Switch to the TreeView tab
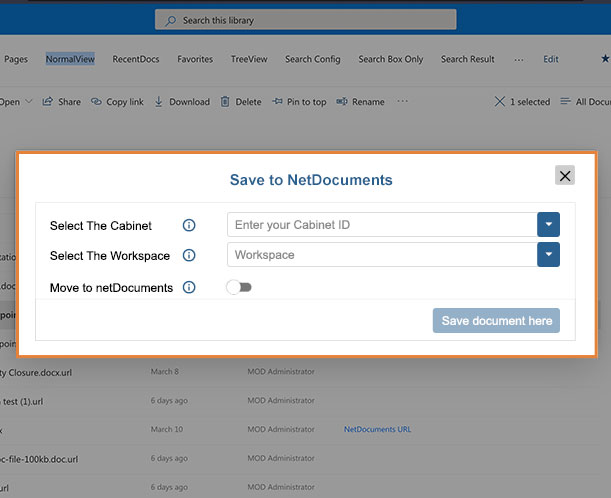Image resolution: width=611 pixels, height=498 pixels. 249,59
